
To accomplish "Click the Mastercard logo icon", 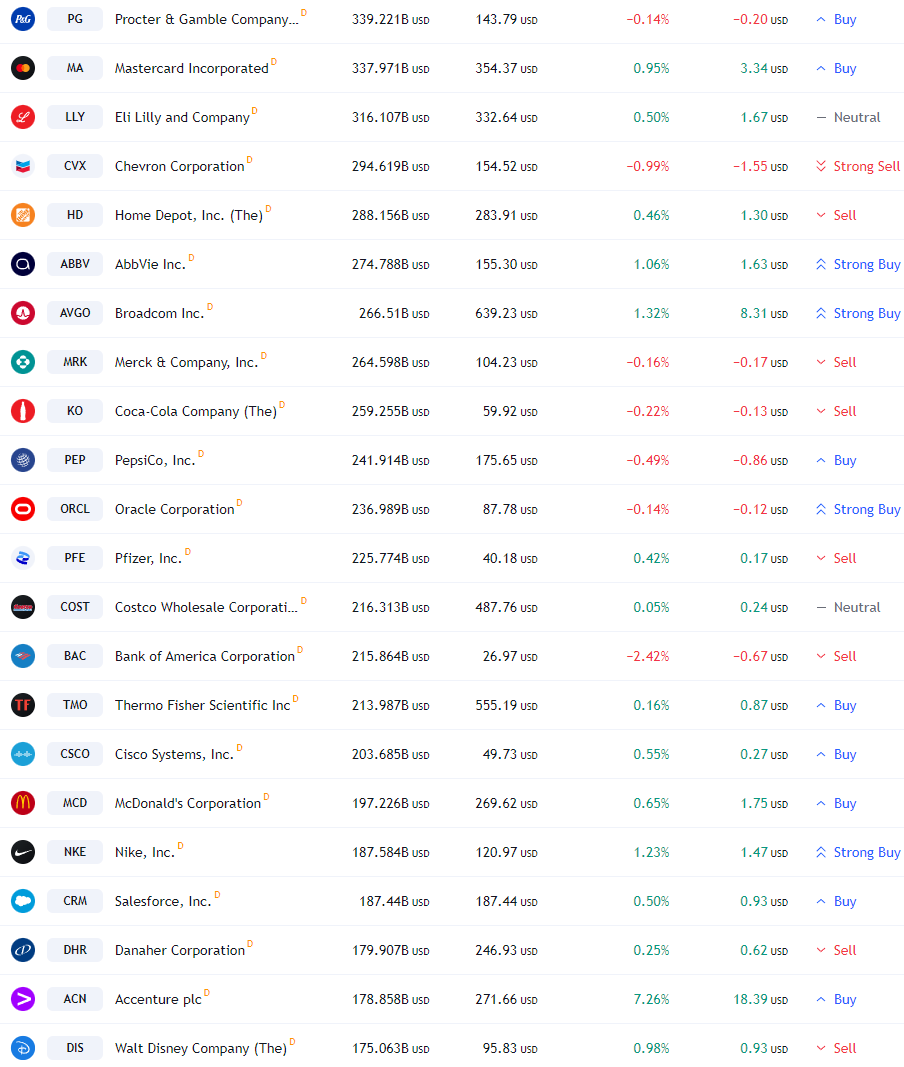I will (23, 68).
